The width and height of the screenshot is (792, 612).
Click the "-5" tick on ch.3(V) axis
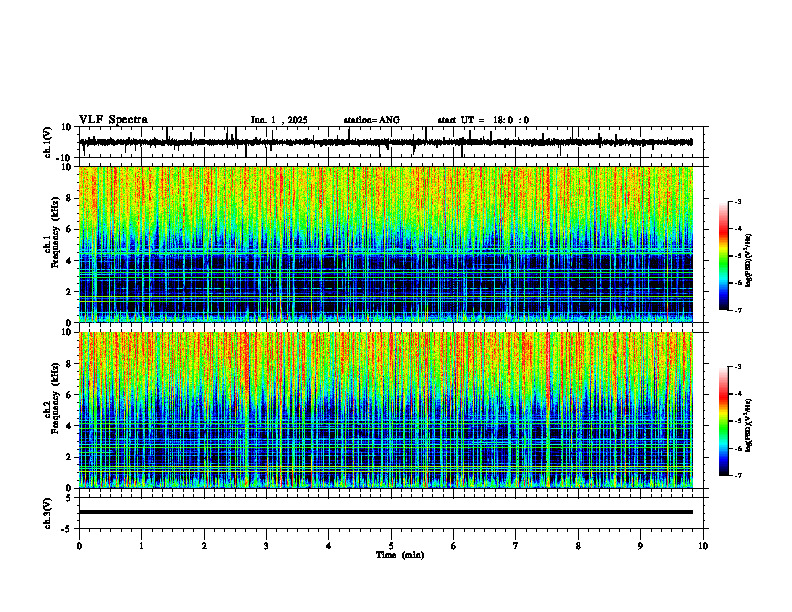pyautogui.click(x=67, y=529)
